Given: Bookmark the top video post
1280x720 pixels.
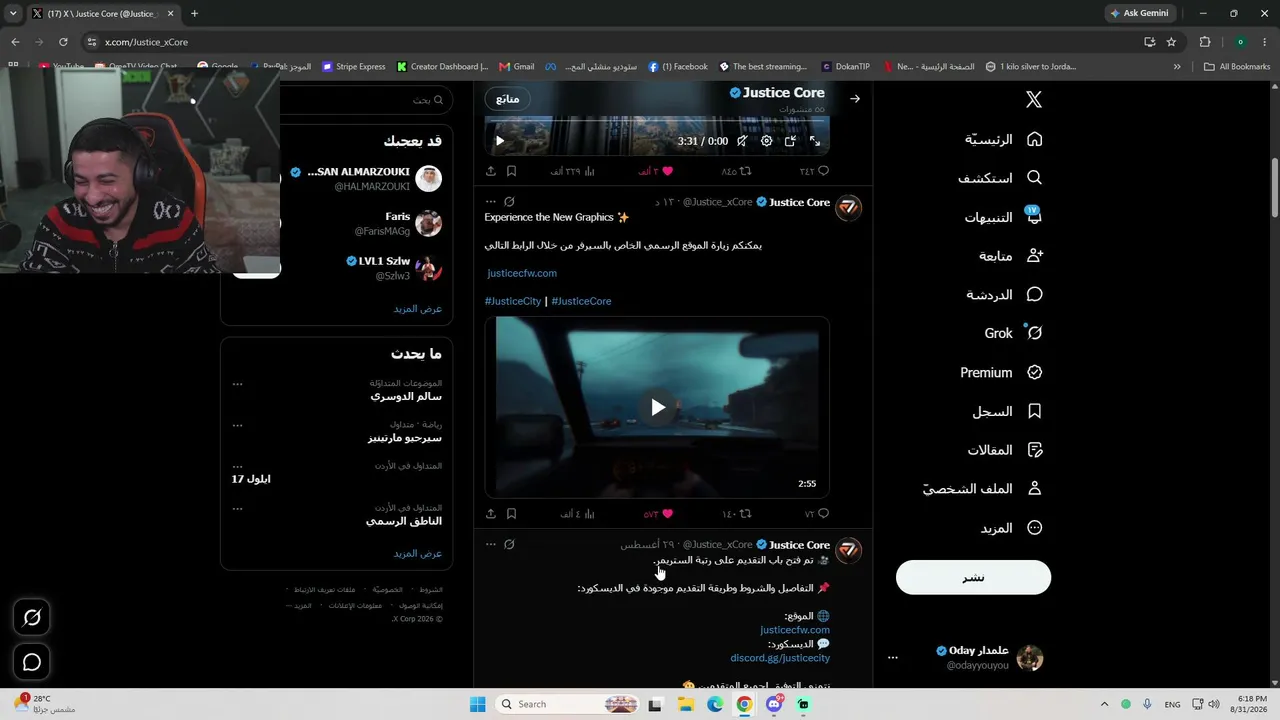Looking at the screenshot, I should coord(511,171).
